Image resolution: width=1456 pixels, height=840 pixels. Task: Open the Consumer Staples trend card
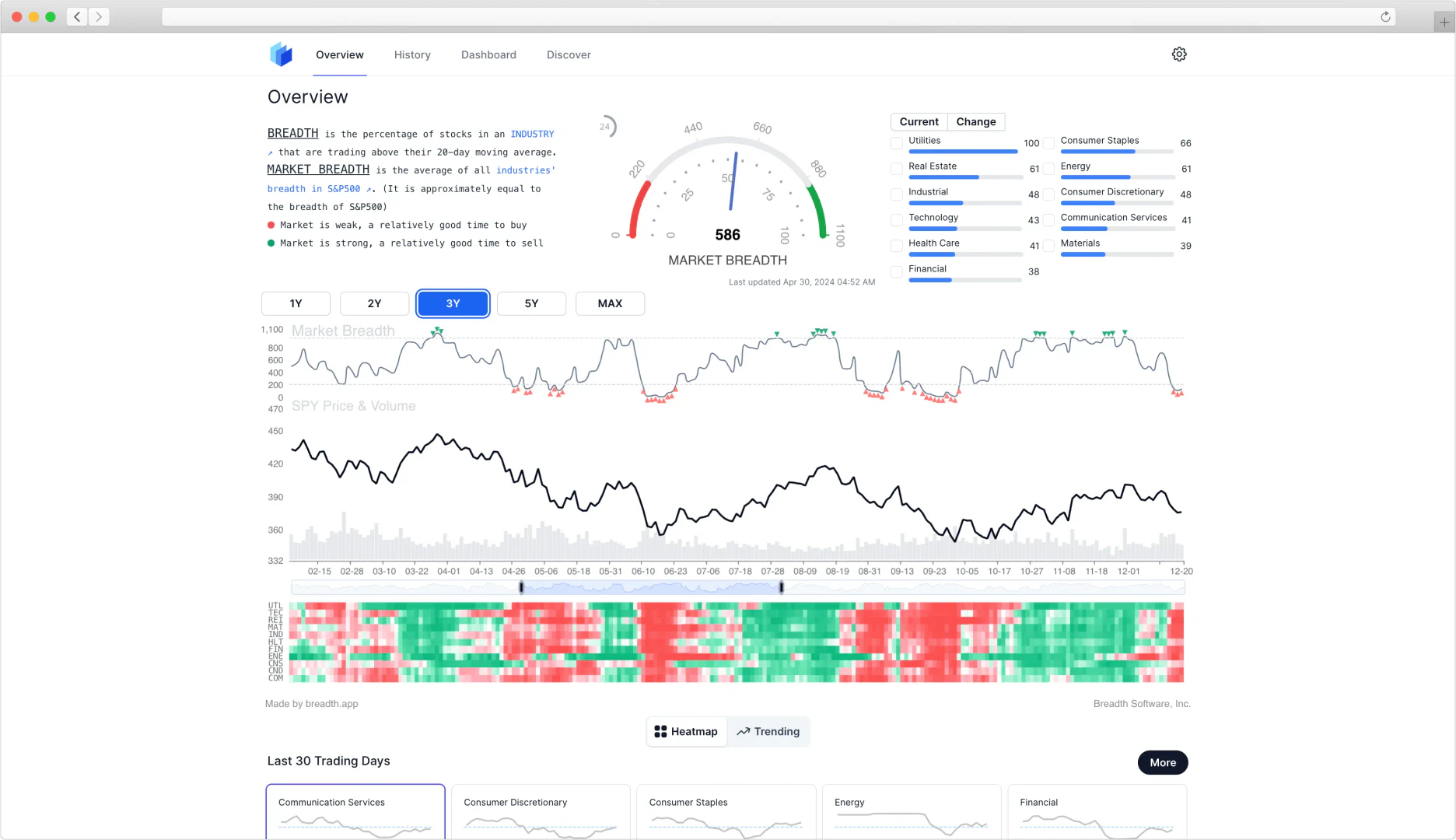[726, 812]
